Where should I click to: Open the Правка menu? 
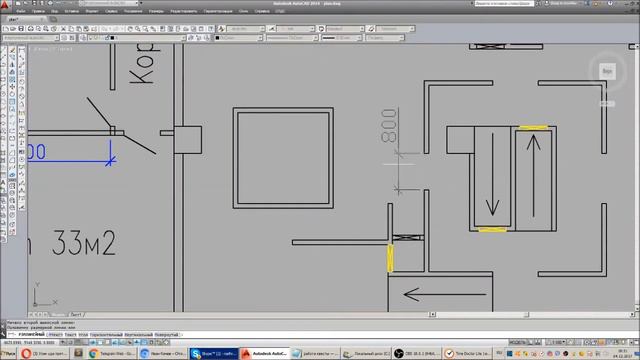click(x=38, y=11)
